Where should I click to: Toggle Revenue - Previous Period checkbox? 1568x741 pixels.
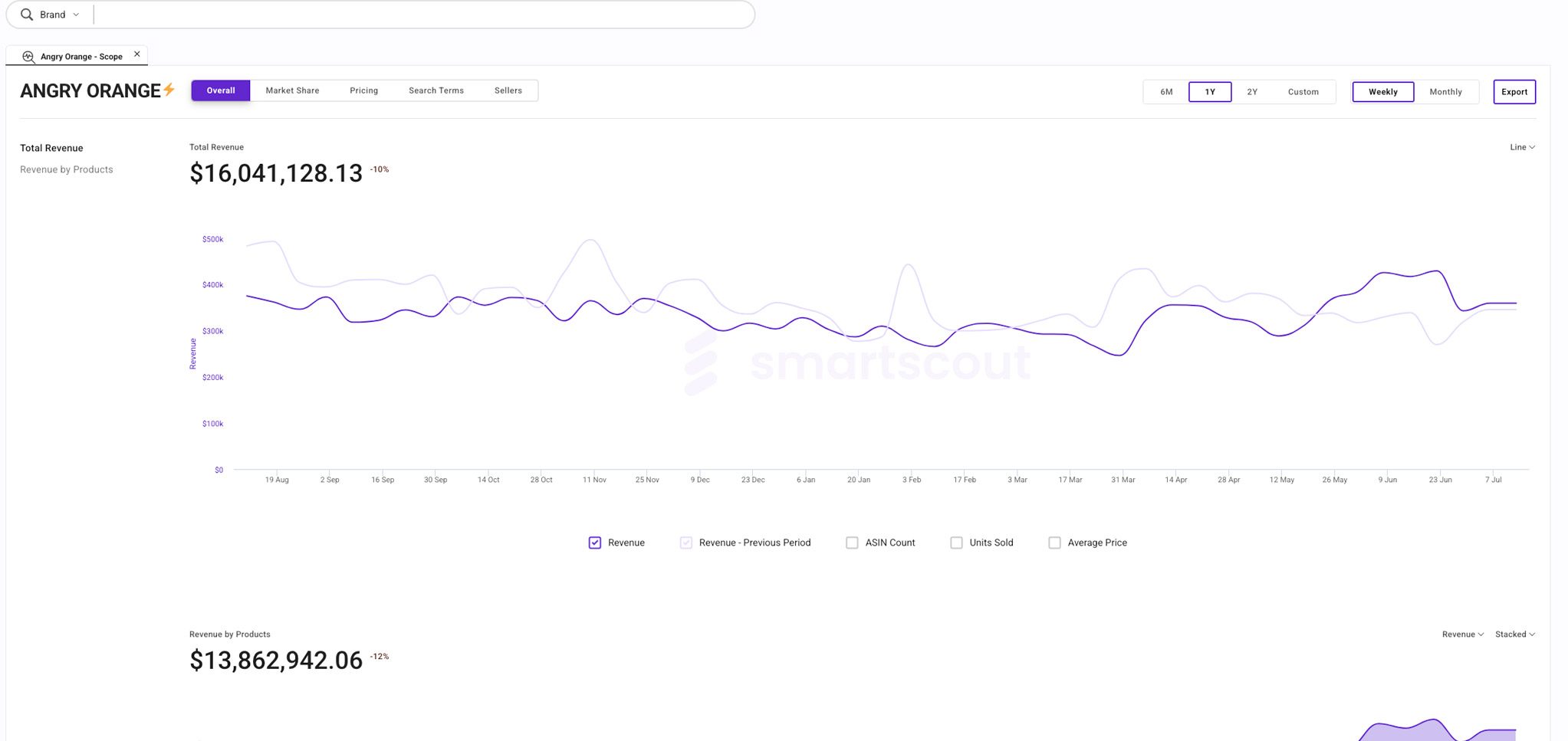686,543
